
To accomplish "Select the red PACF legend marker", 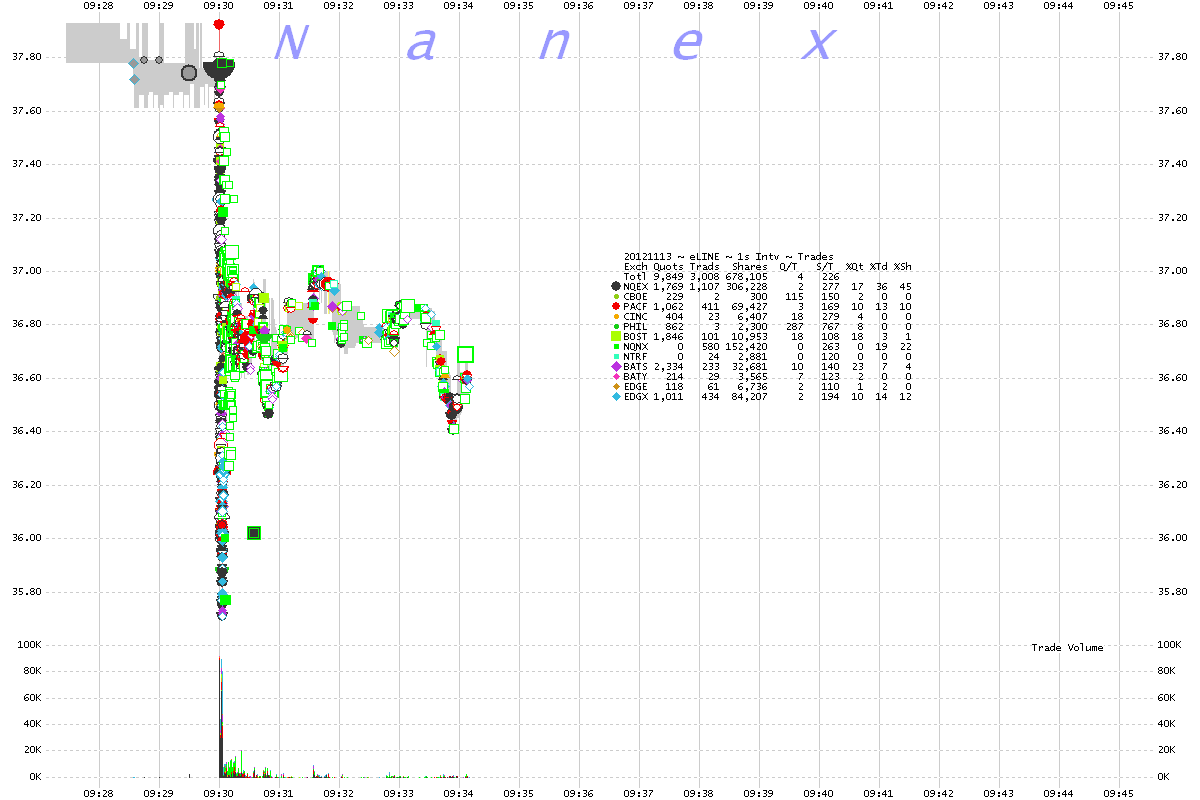I will point(616,306).
